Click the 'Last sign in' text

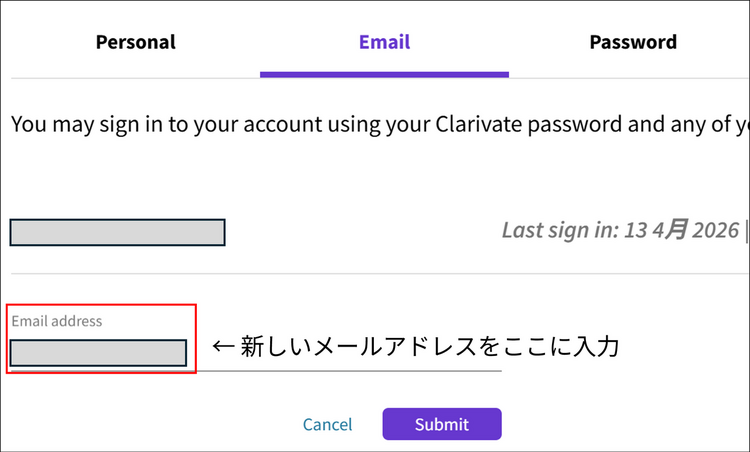[560, 230]
